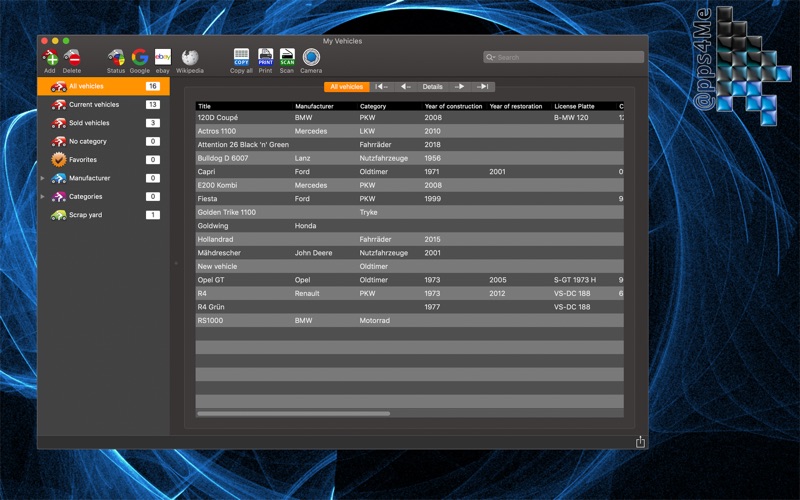Click the John Deere manufacturer cell
The image size is (800, 500).
[x=313, y=253]
